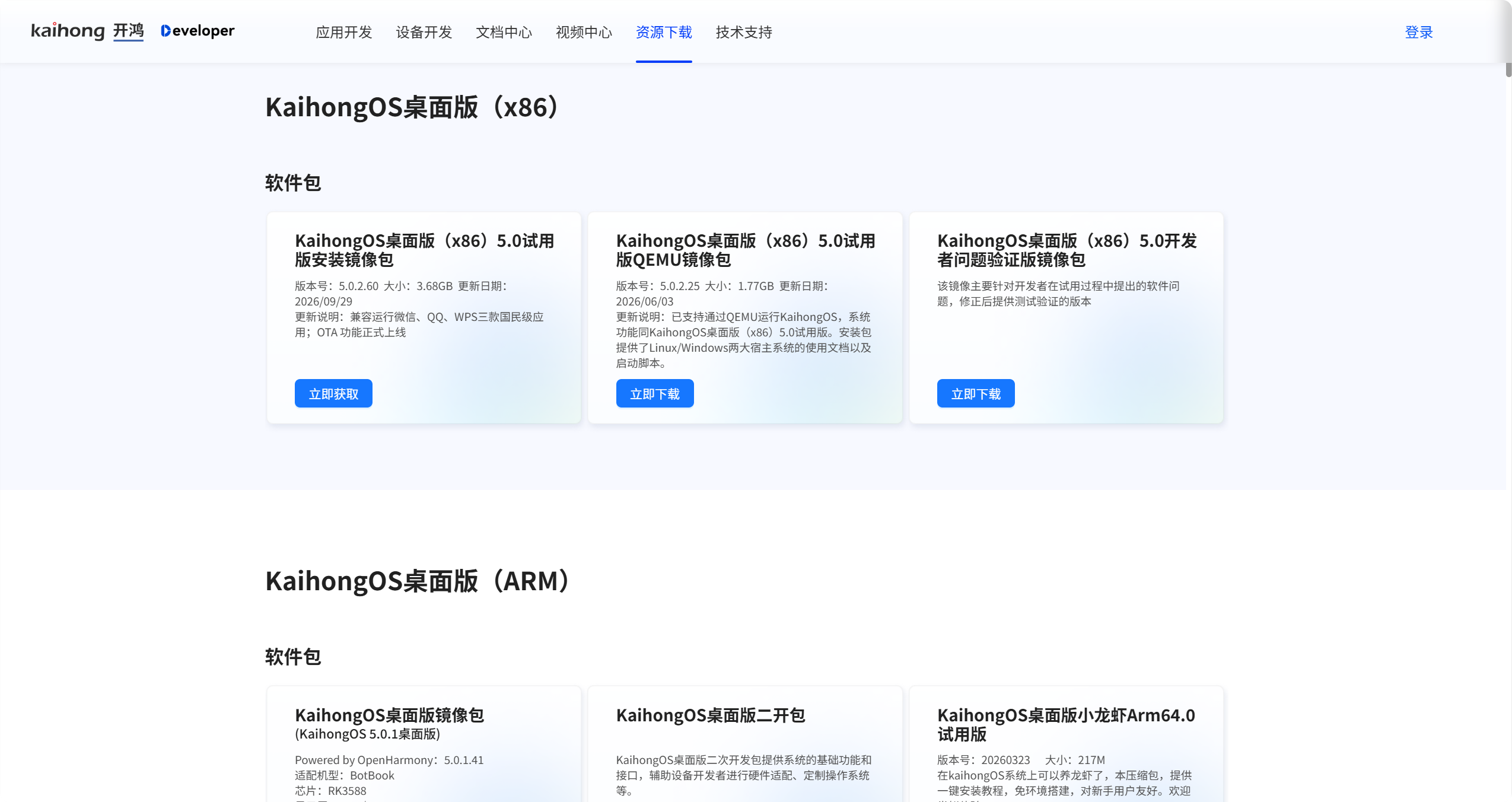Open the 5.0试用版QEMU镜像包 card title
This screenshot has height=802, width=1512.
[746, 250]
